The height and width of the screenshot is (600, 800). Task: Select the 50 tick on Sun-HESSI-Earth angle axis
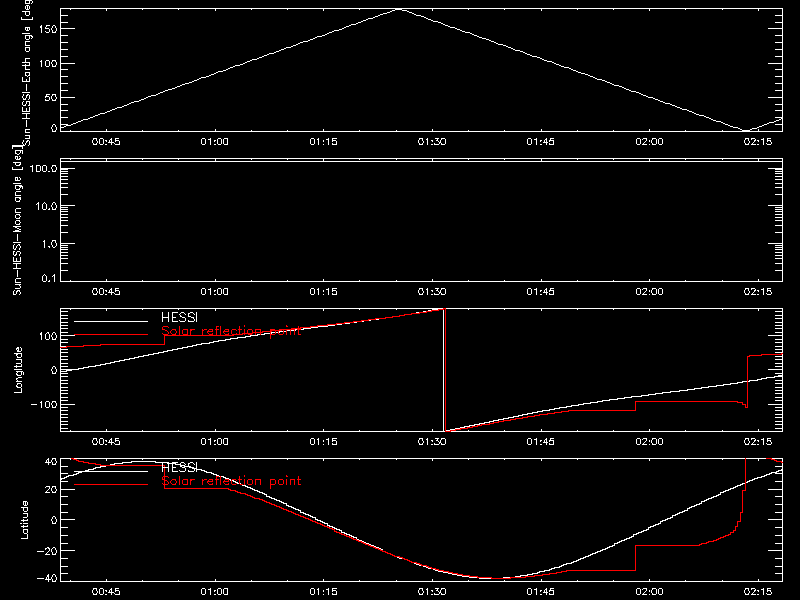[x=51, y=97]
